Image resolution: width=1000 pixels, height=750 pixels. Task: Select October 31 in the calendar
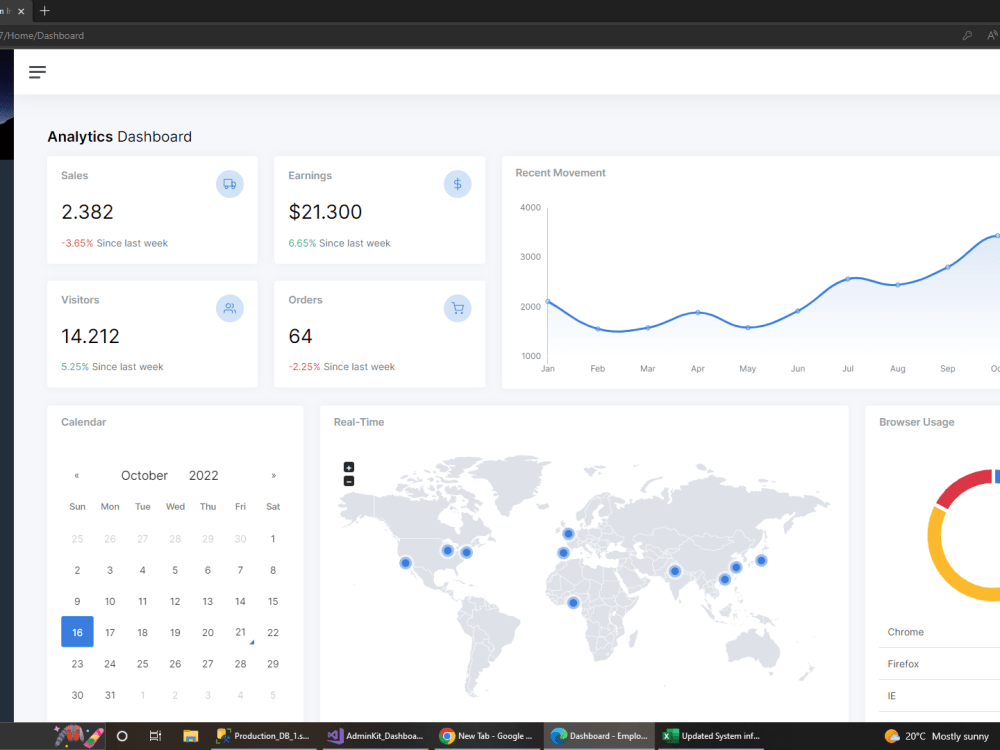pos(110,695)
